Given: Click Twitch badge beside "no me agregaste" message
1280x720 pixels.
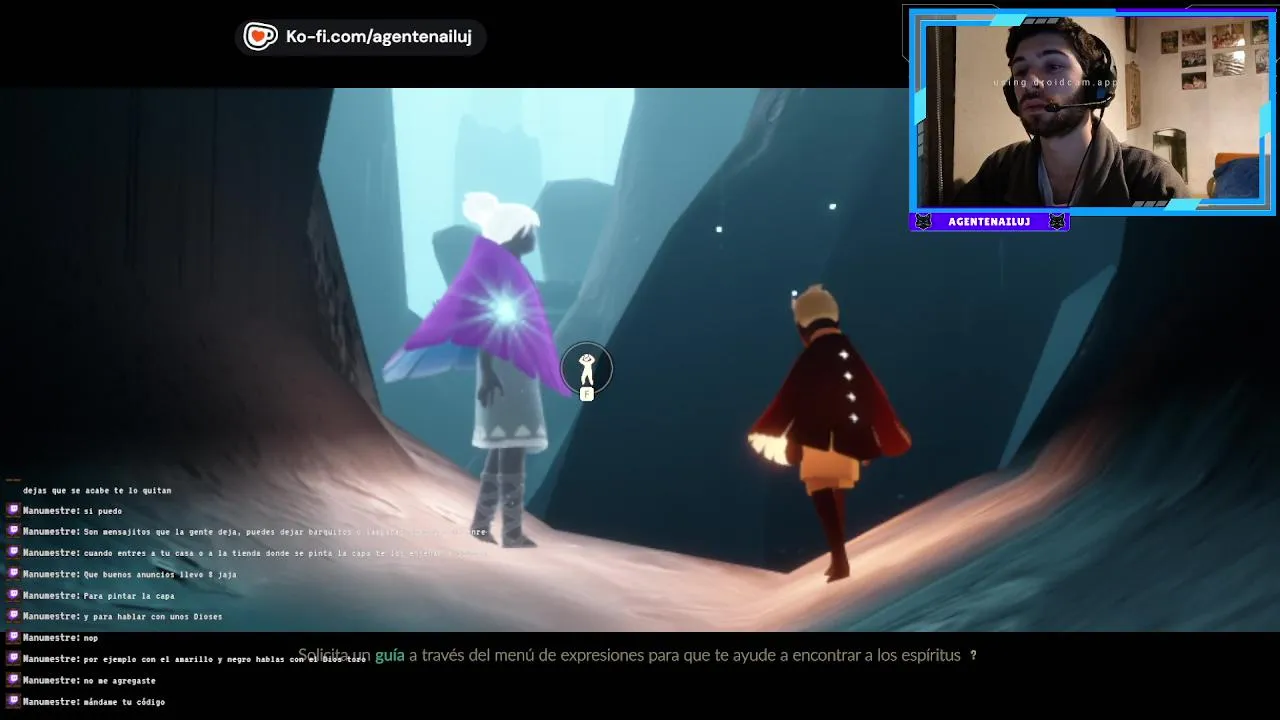Looking at the screenshot, I should tap(13, 680).
